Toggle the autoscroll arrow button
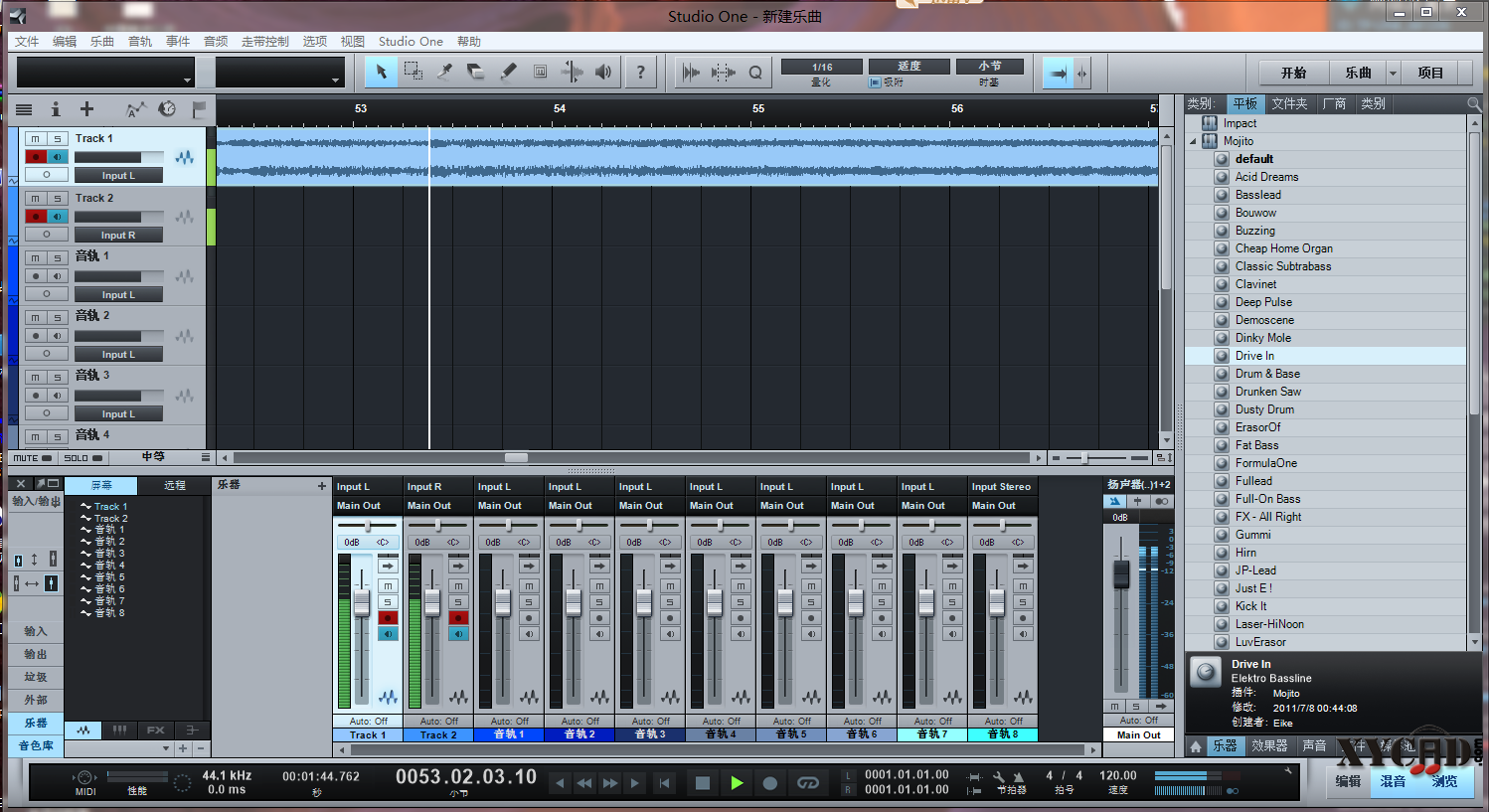 1058,73
